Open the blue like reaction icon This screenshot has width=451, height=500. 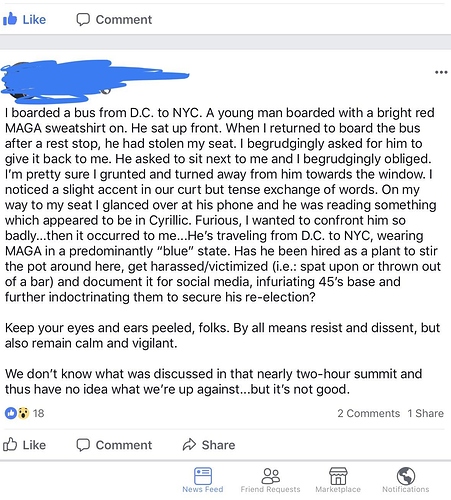(11, 413)
